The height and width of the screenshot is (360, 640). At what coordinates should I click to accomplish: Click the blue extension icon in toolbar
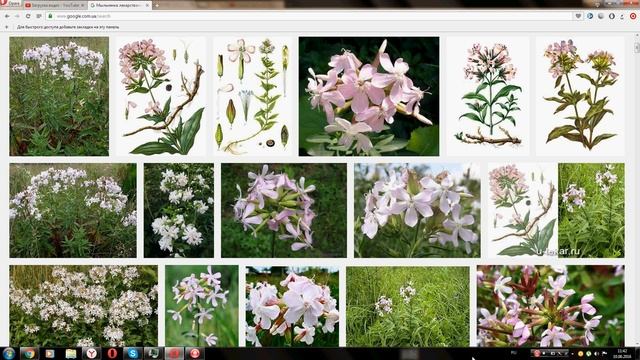(x=590, y=16)
